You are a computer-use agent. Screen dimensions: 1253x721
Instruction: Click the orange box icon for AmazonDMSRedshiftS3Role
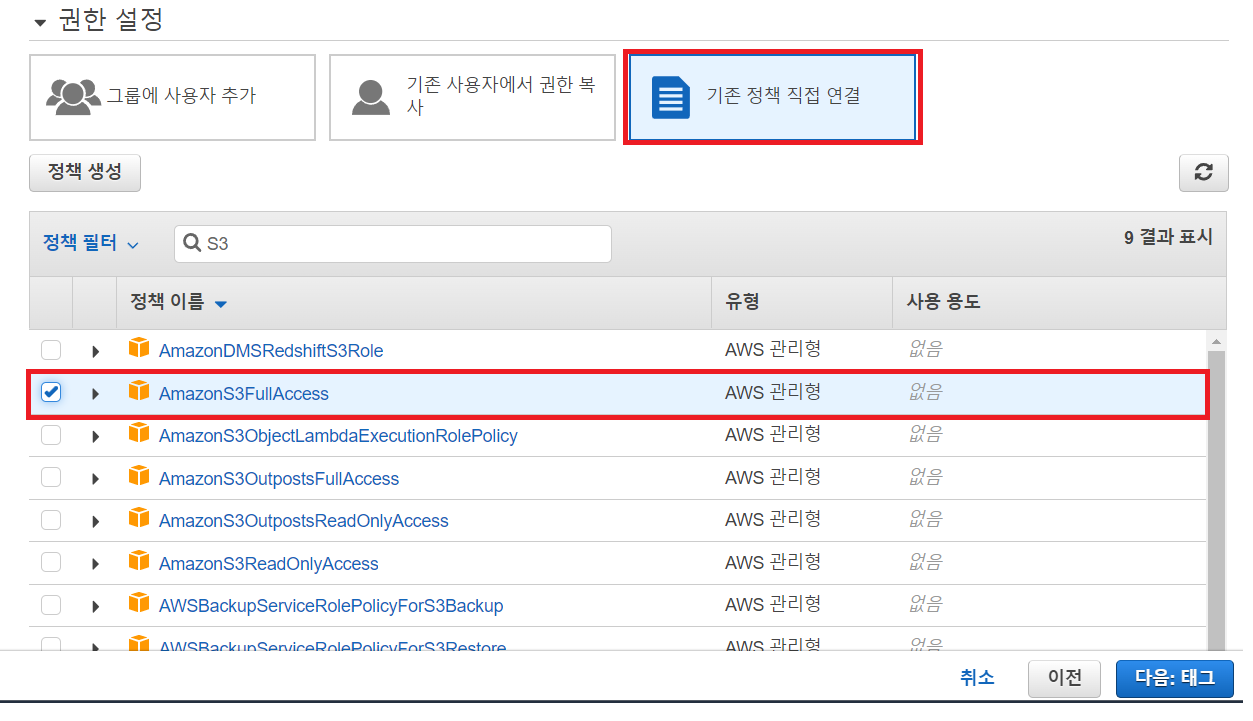coord(138,349)
